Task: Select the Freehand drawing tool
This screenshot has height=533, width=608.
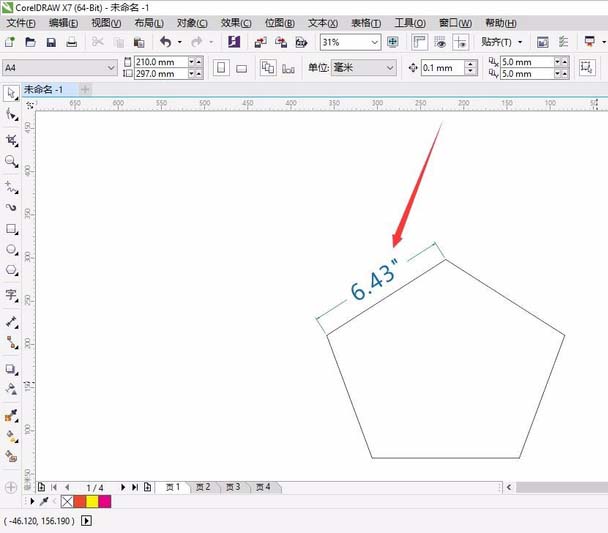Action: (x=11, y=187)
